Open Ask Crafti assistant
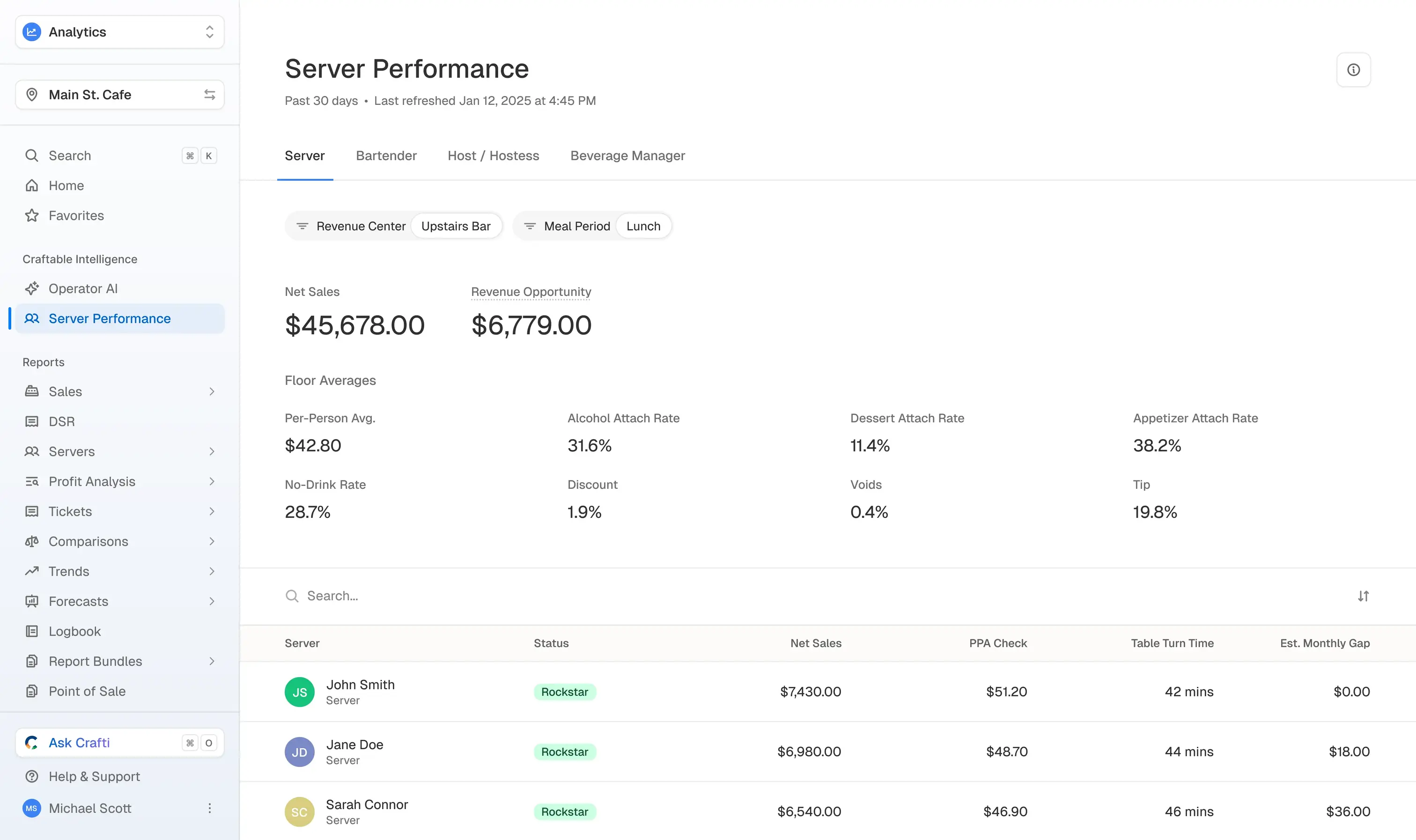Image resolution: width=1416 pixels, height=840 pixels. (119, 743)
